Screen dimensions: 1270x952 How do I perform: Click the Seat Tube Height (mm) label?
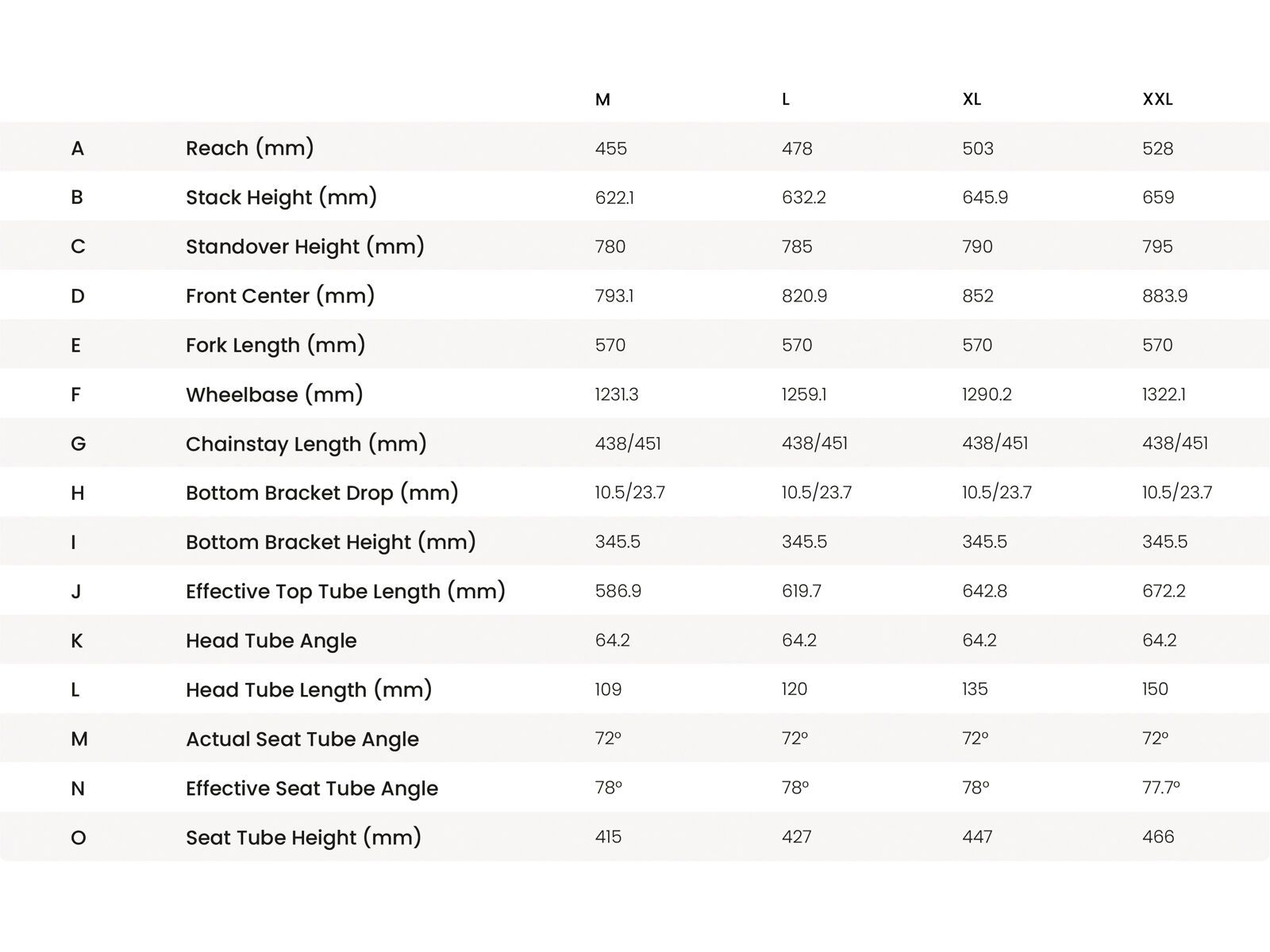pyautogui.click(x=303, y=838)
